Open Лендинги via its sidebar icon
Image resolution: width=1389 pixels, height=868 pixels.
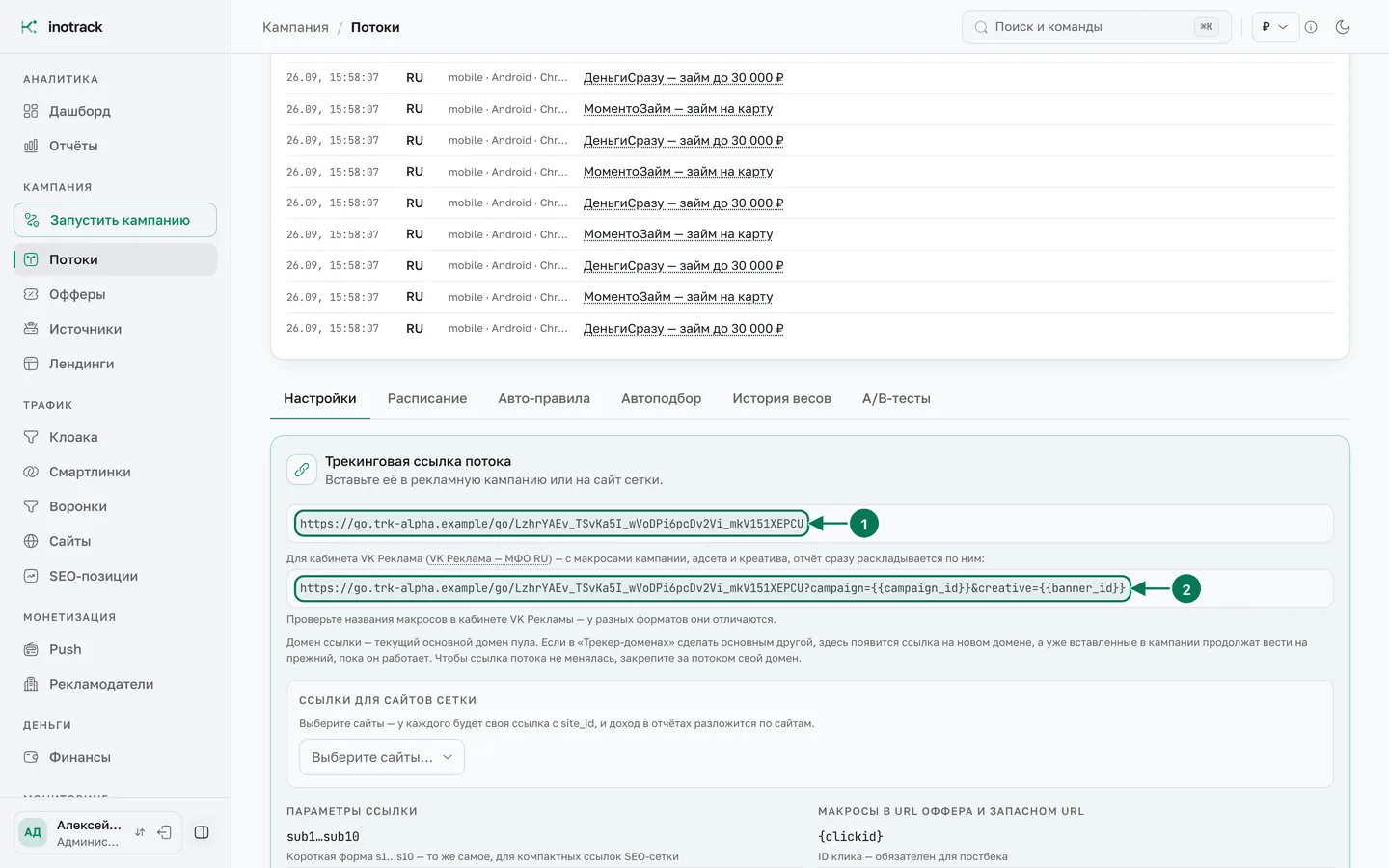pos(31,364)
